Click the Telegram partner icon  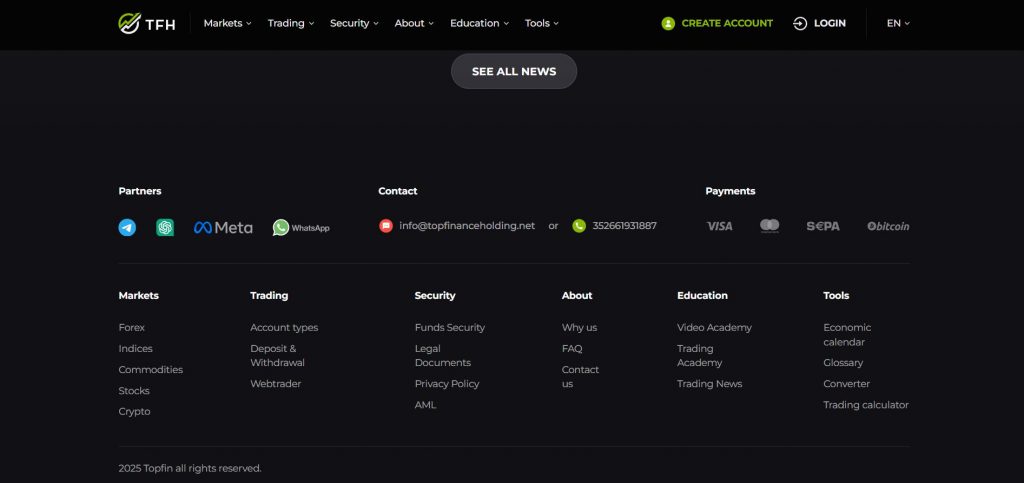click(x=127, y=227)
